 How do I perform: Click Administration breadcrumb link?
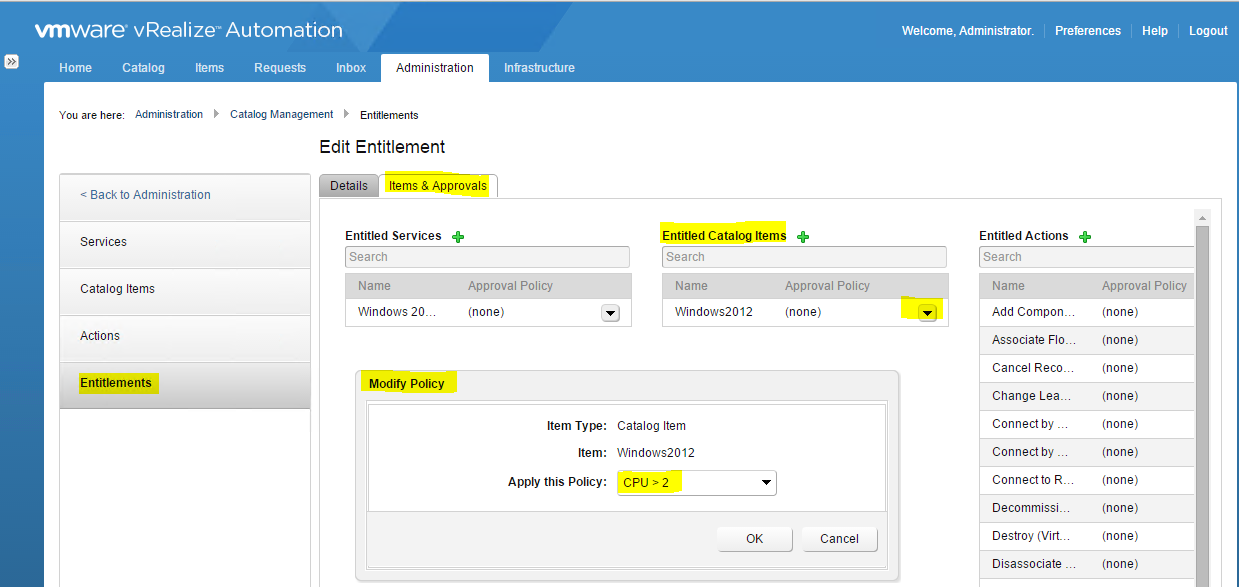[x=169, y=115]
